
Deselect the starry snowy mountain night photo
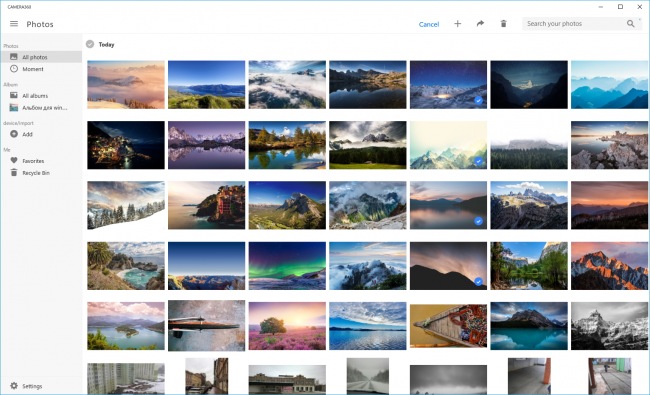[x=479, y=100]
